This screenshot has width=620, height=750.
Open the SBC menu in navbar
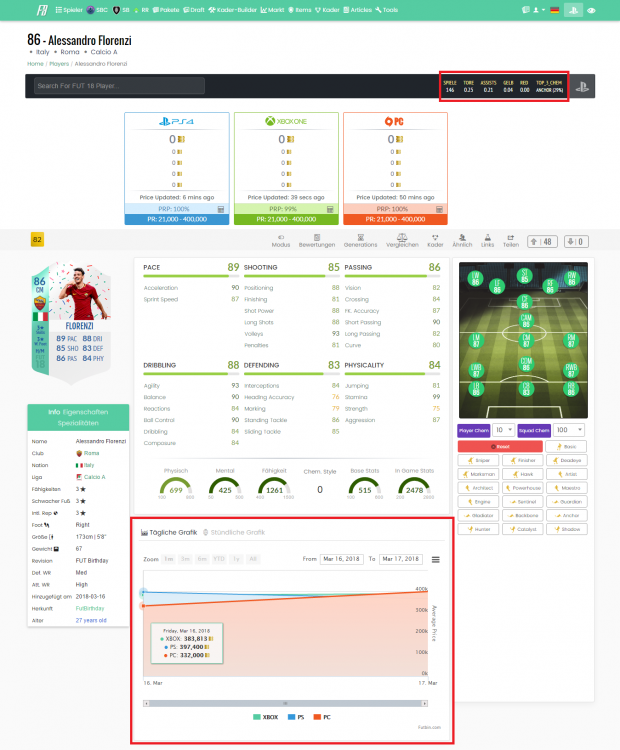97,10
